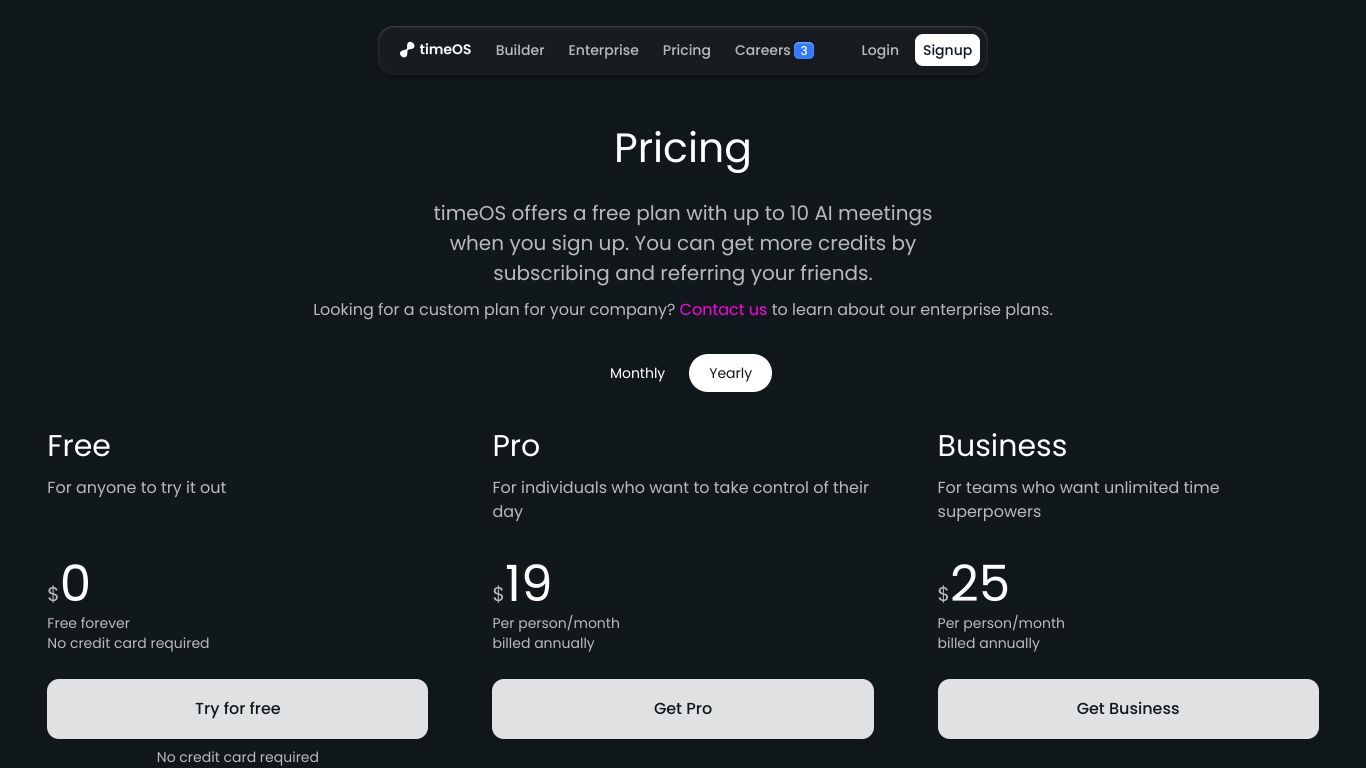
Task: Click the Free plan title
Action: 79,445
